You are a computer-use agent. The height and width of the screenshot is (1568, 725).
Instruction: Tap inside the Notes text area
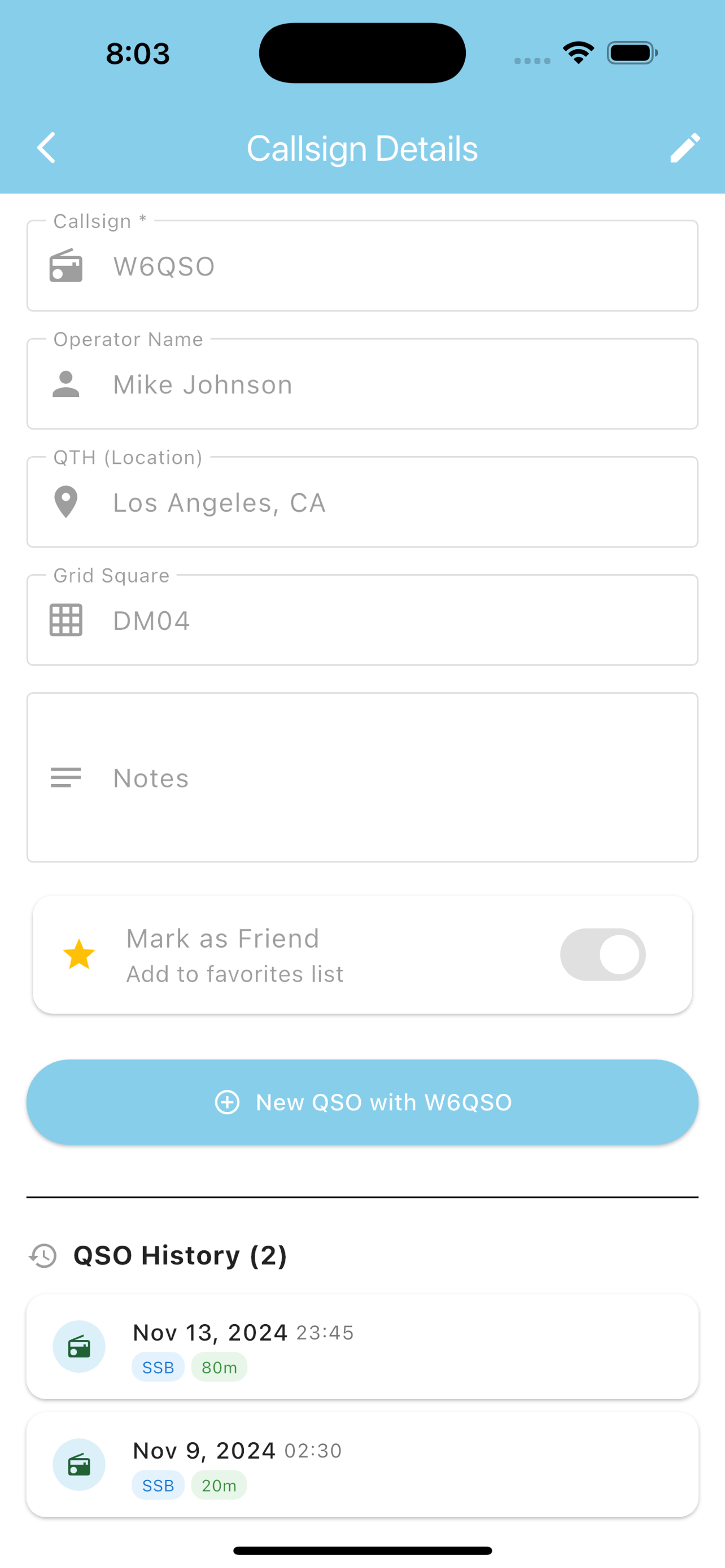pyautogui.click(x=390, y=777)
